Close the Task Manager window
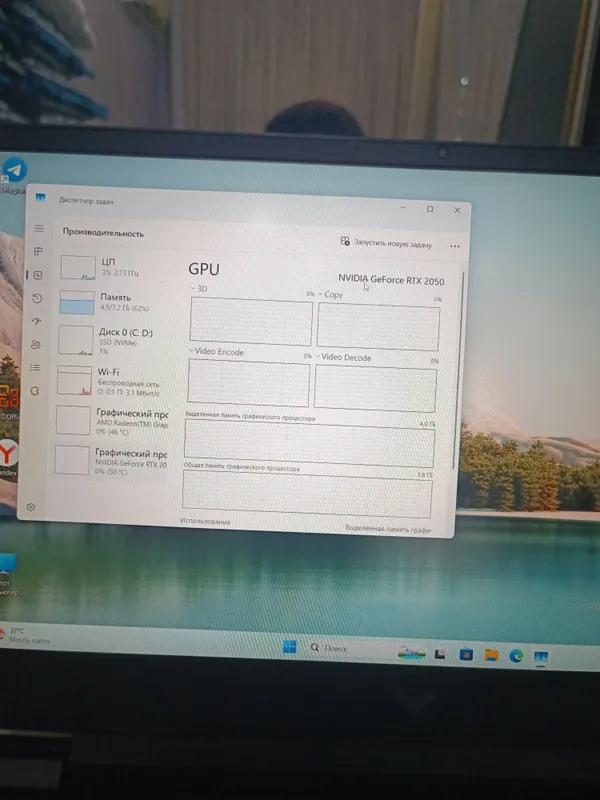Image resolution: width=600 pixels, height=800 pixels. tap(457, 210)
